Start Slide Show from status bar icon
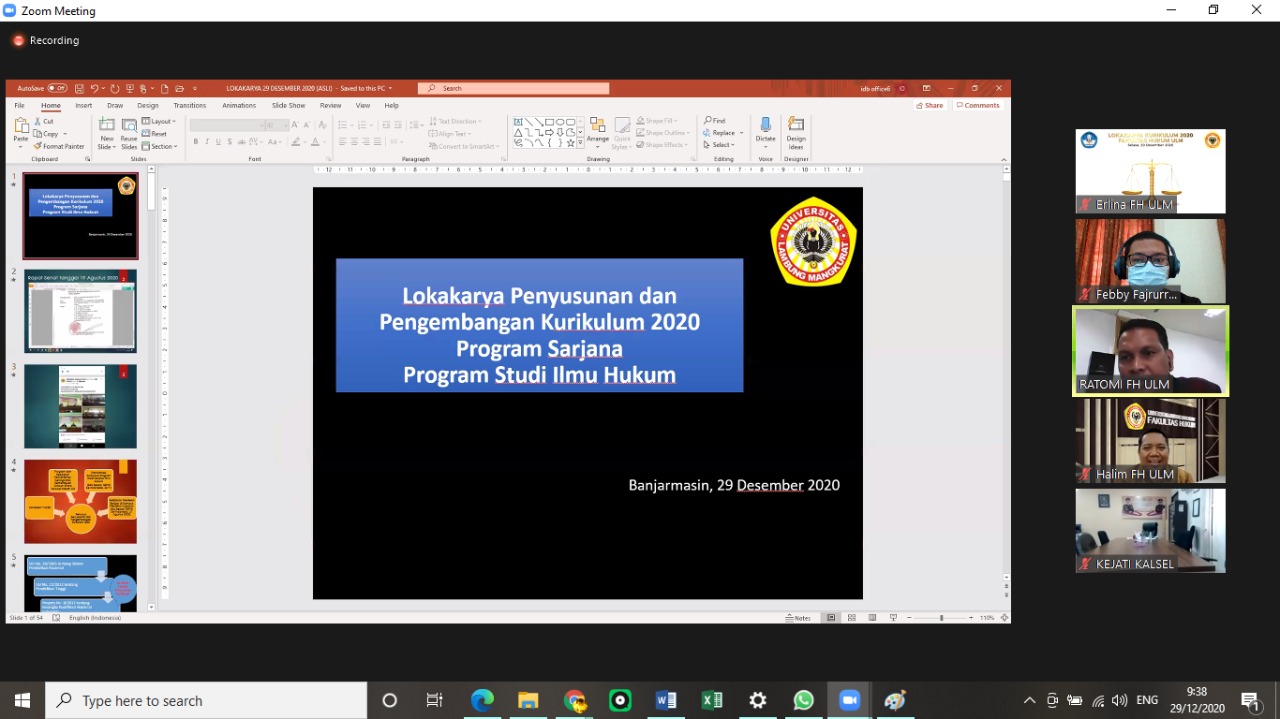The width and height of the screenshot is (1280, 719). pyautogui.click(x=893, y=618)
